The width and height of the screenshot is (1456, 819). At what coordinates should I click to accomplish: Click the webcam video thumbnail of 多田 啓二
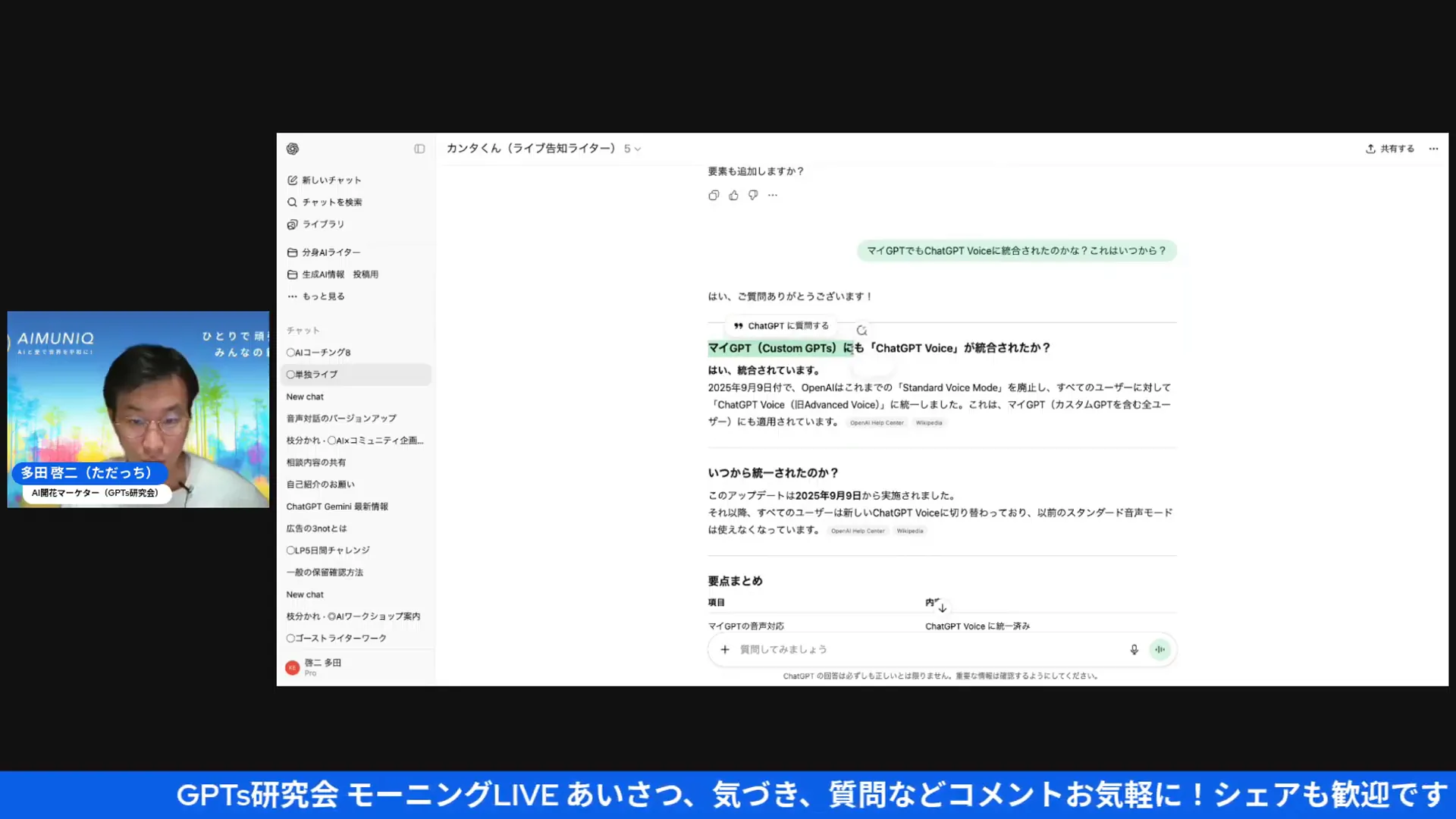click(138, 409)
